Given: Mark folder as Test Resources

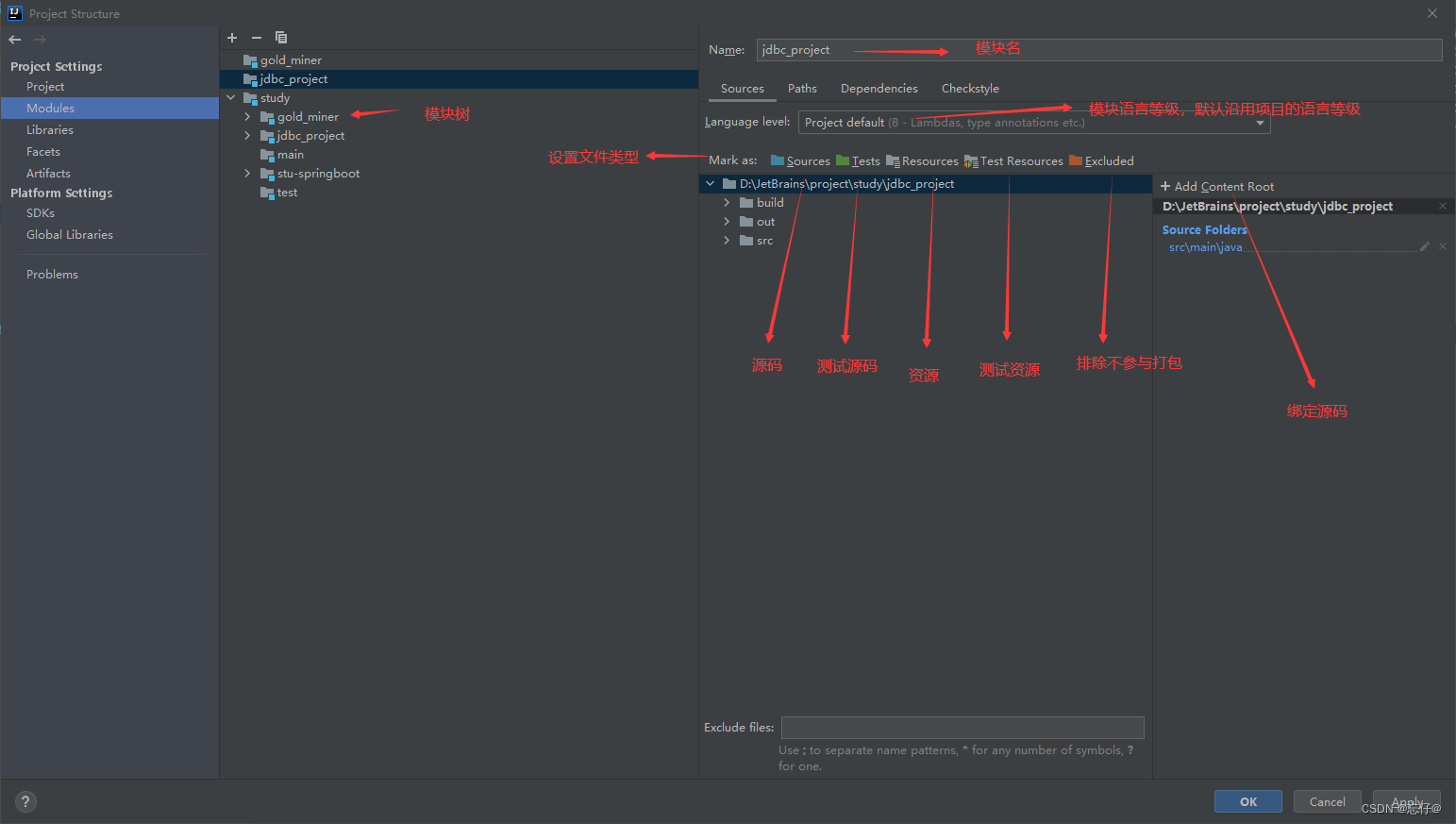Looking at the screenshot, I should (x=1013, y=160).
